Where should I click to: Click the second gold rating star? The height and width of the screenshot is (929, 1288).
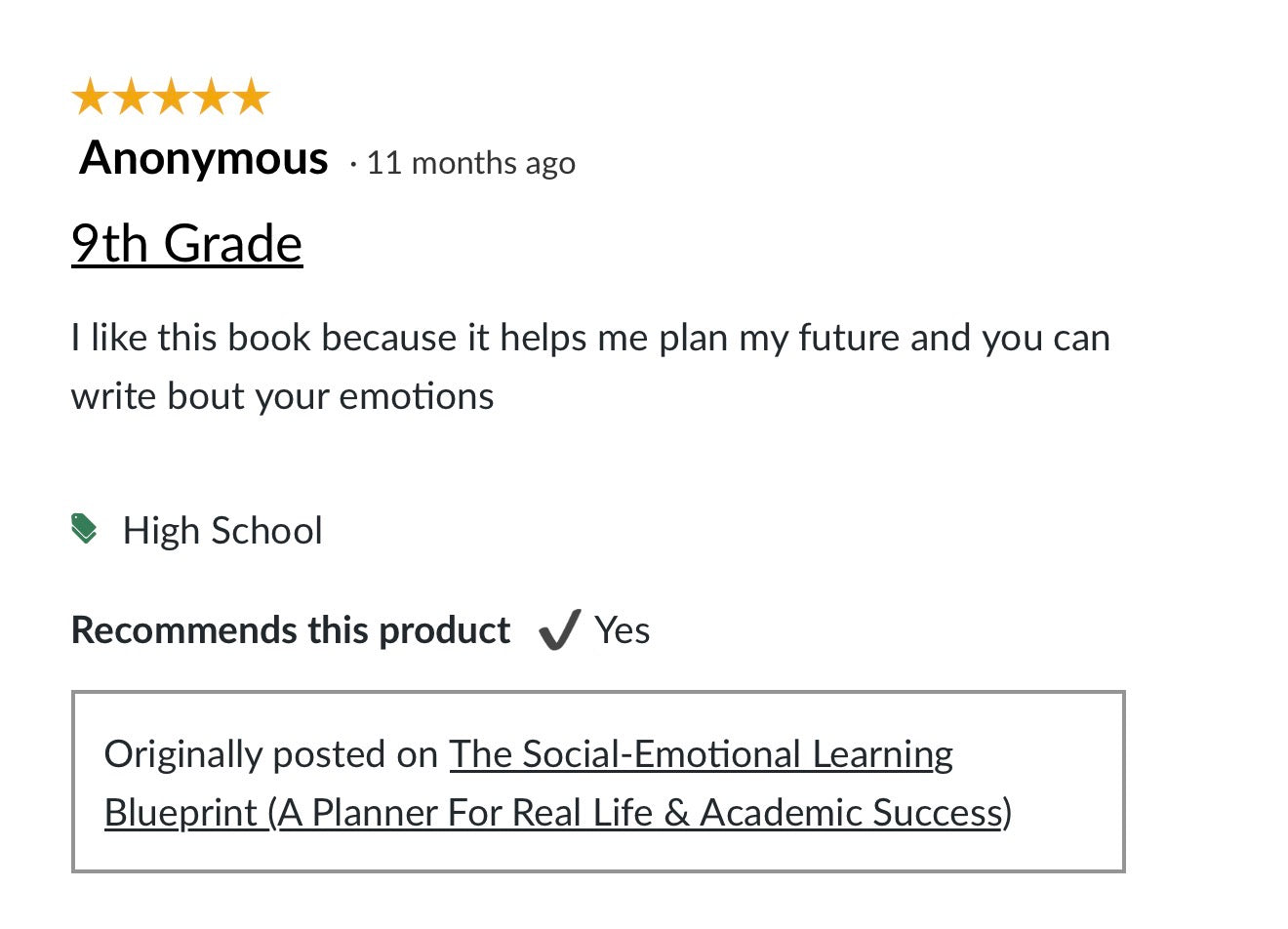tap(131, 98)
